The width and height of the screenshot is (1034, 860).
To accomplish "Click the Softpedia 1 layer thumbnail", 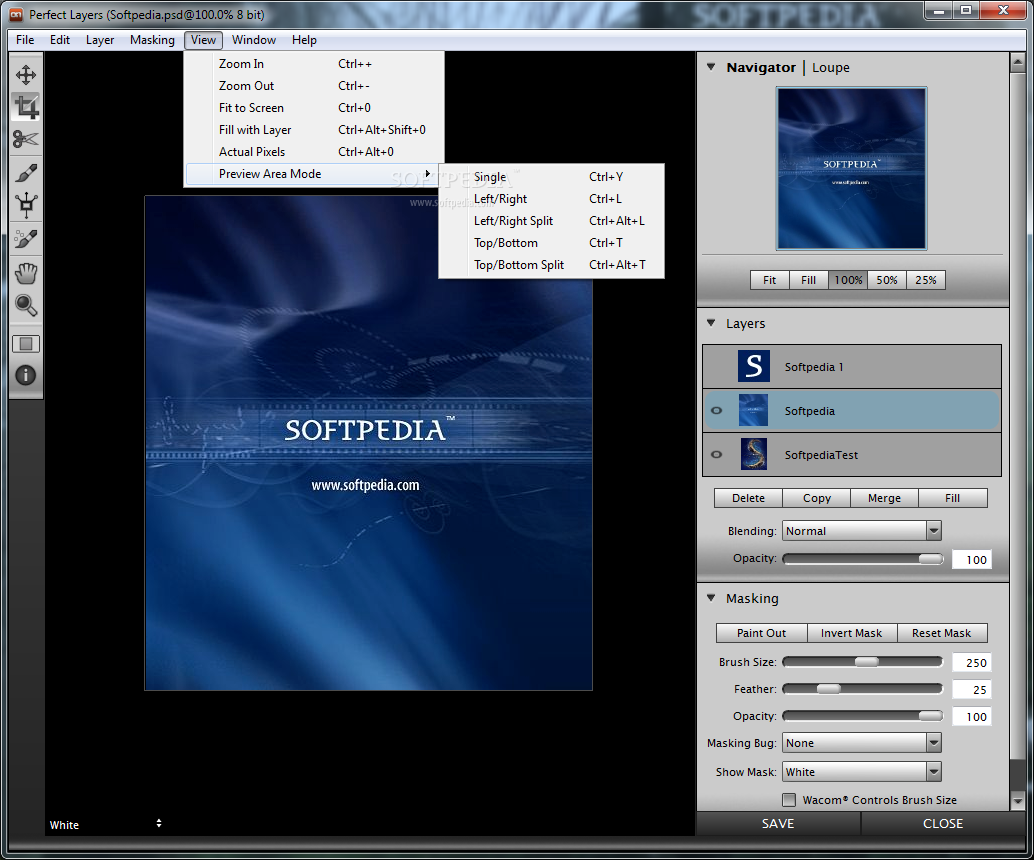I will coord(754,367).
